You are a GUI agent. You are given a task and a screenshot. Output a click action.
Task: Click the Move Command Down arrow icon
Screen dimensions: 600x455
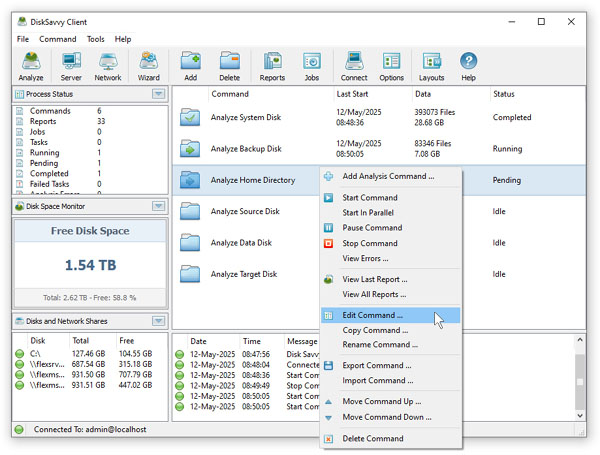point(328,417)
